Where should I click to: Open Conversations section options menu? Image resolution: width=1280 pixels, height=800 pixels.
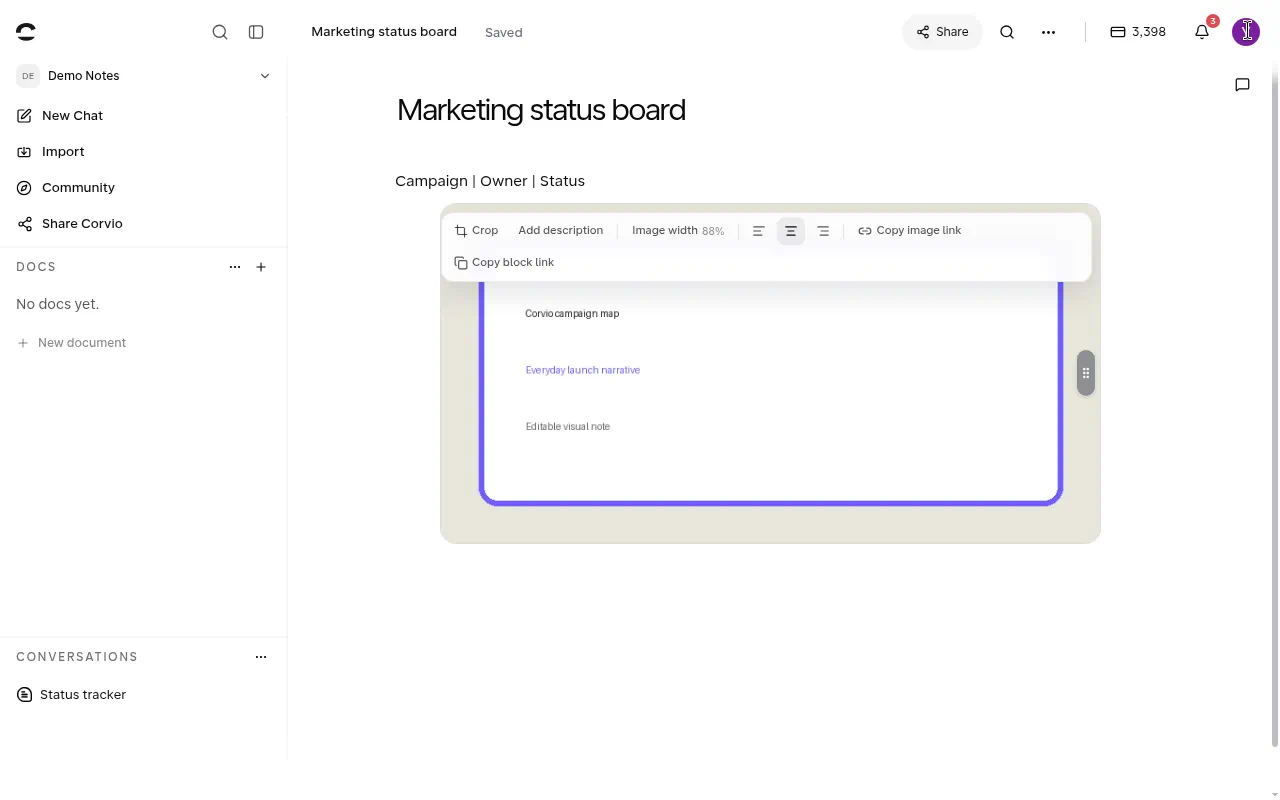point(261,657)
